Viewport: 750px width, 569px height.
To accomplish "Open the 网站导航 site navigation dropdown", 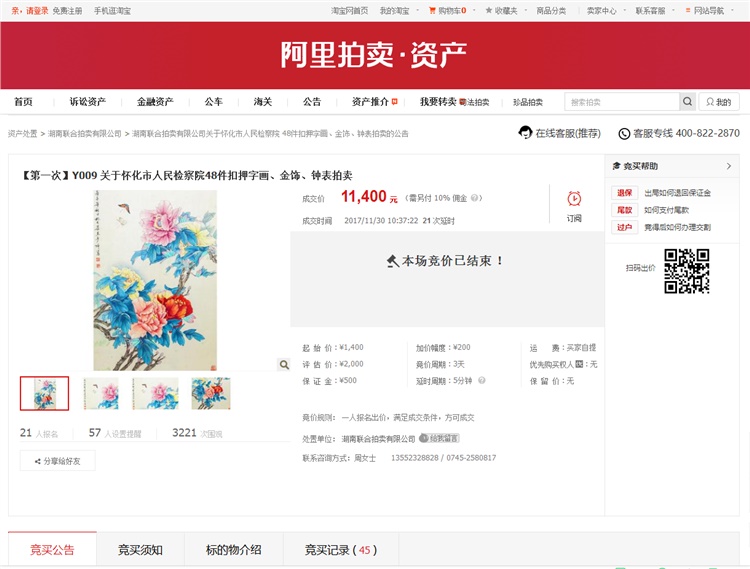I will point(709,11).
